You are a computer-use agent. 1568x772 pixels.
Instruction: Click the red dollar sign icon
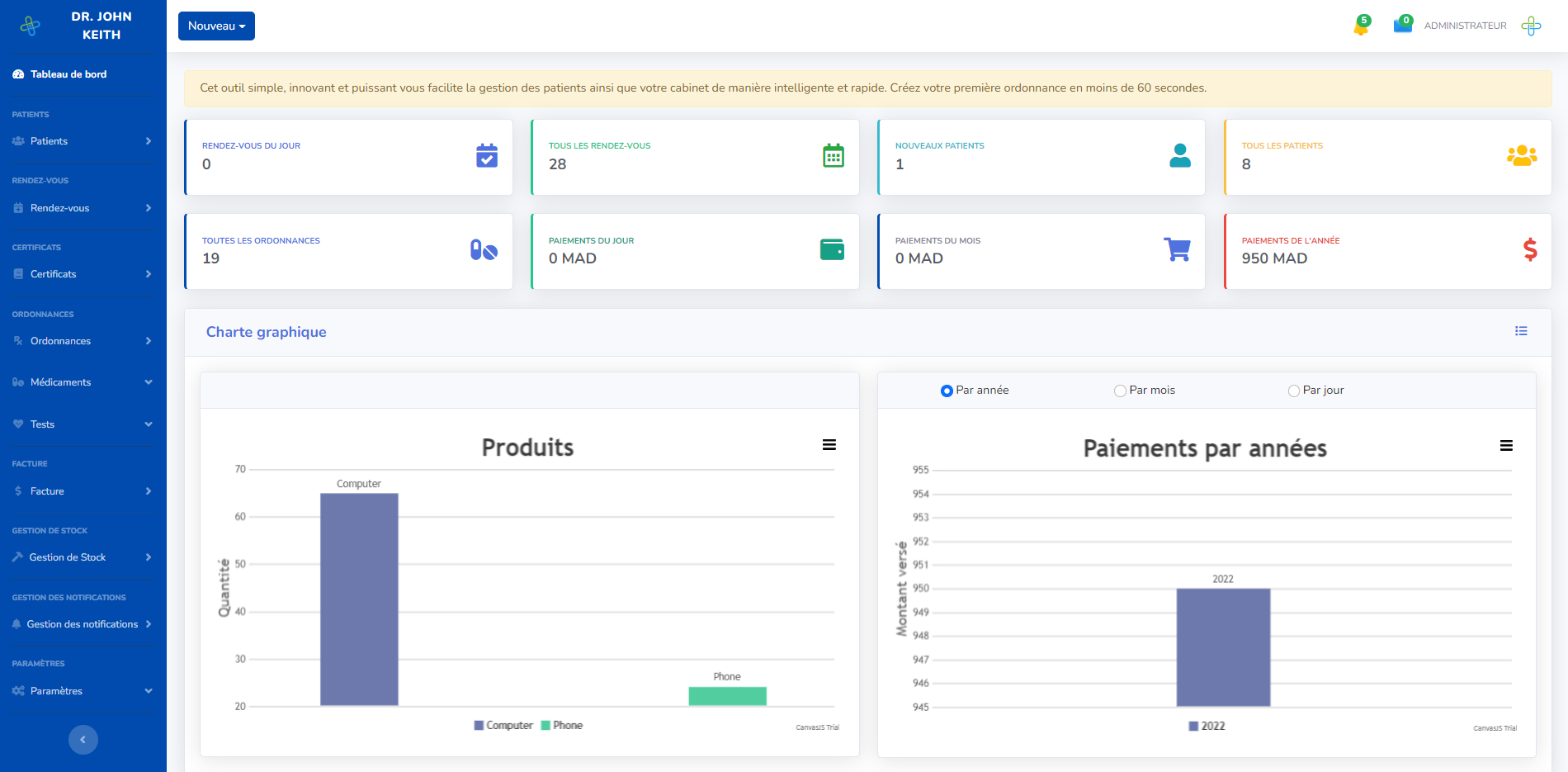[x=1530, y=249]
